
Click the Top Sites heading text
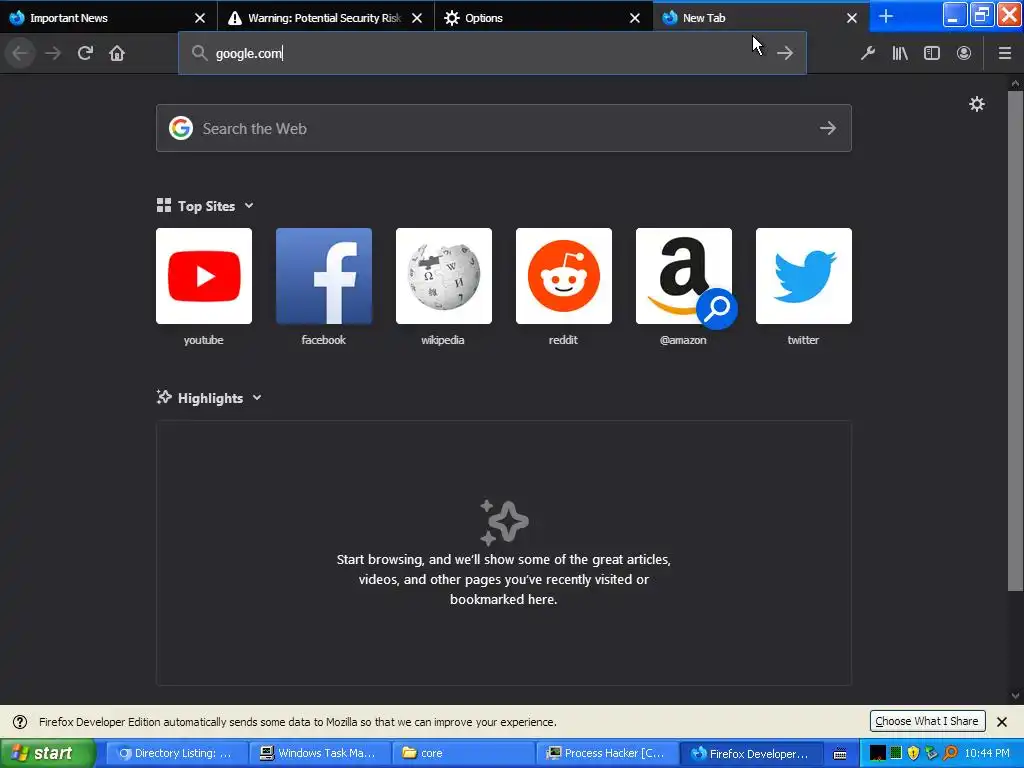(x=206, y=206)
